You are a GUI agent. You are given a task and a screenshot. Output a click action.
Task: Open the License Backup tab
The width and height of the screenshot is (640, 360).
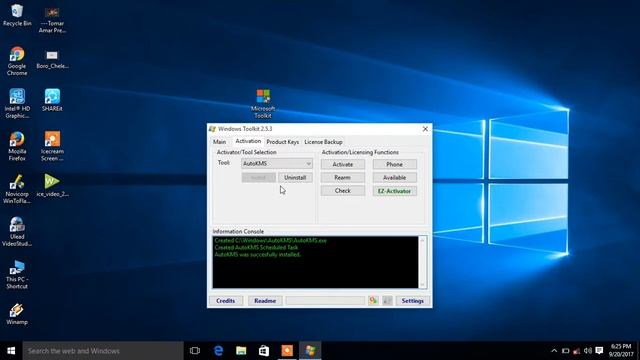tap(323, 142)
